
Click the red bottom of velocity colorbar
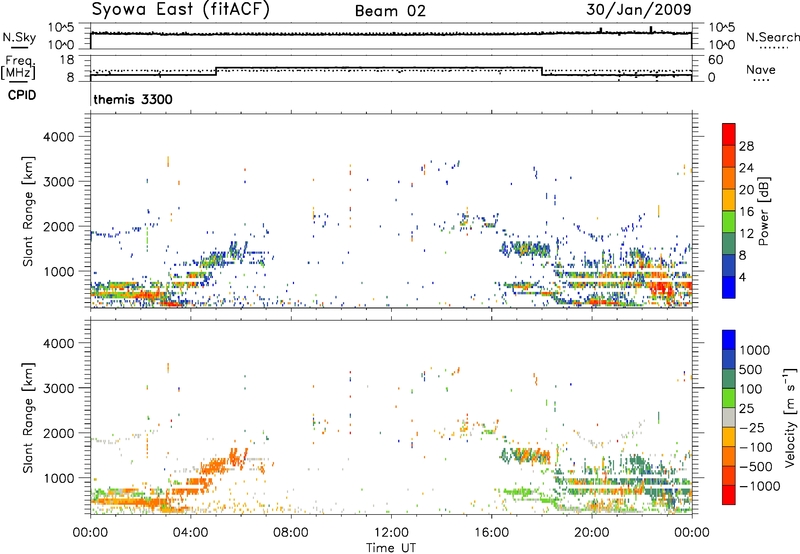tap(729, 495)
